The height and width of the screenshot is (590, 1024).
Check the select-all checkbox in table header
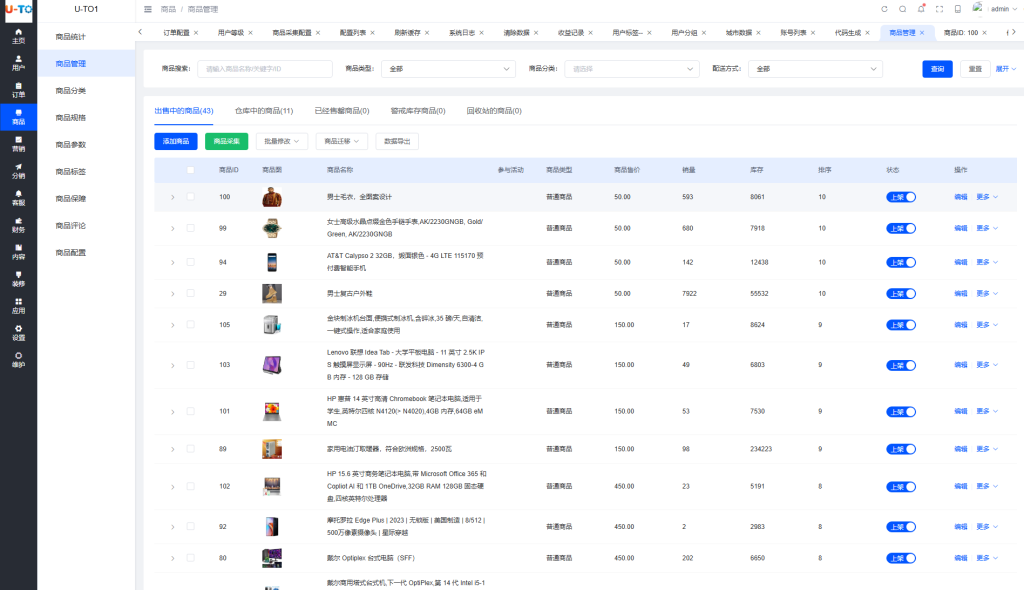[190, 170]
